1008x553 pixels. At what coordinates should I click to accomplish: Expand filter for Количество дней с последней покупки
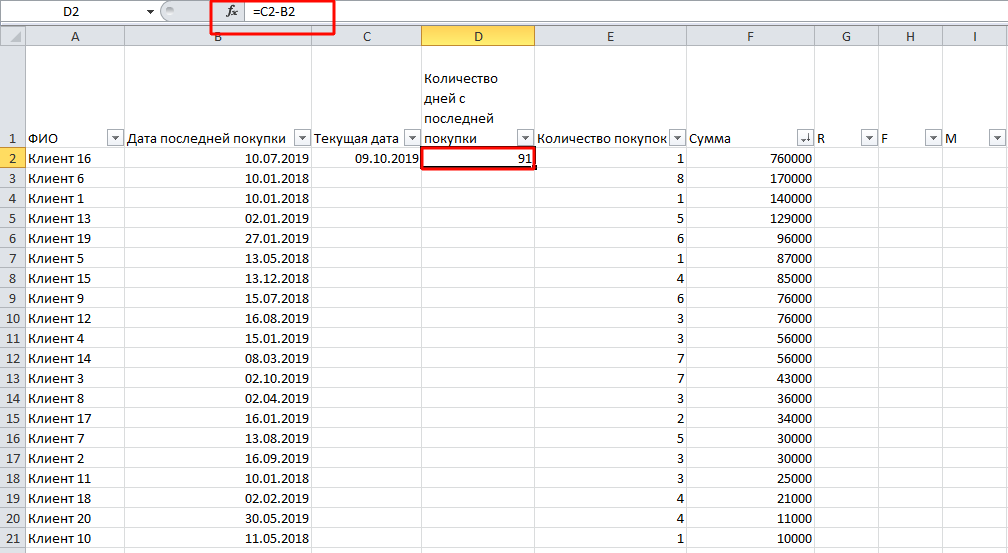[x=524, y=138]
